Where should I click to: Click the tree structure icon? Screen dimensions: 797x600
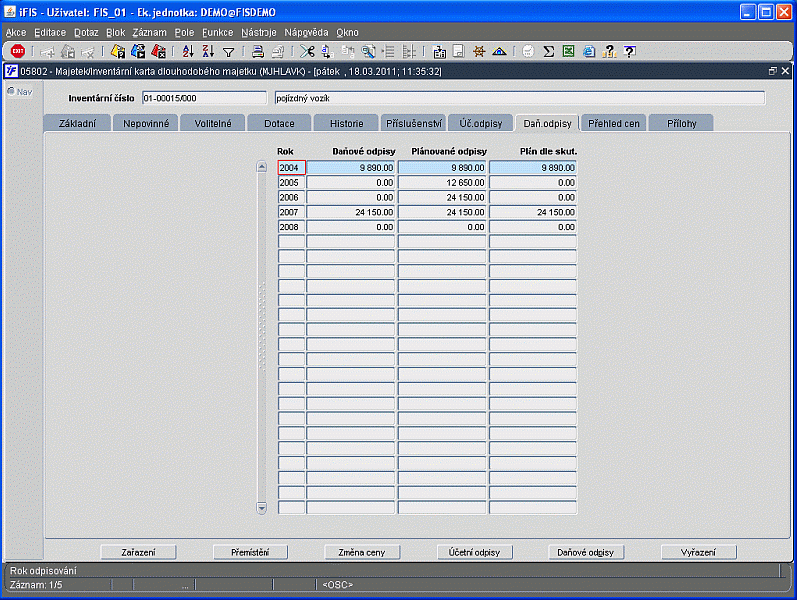[409, 51]
